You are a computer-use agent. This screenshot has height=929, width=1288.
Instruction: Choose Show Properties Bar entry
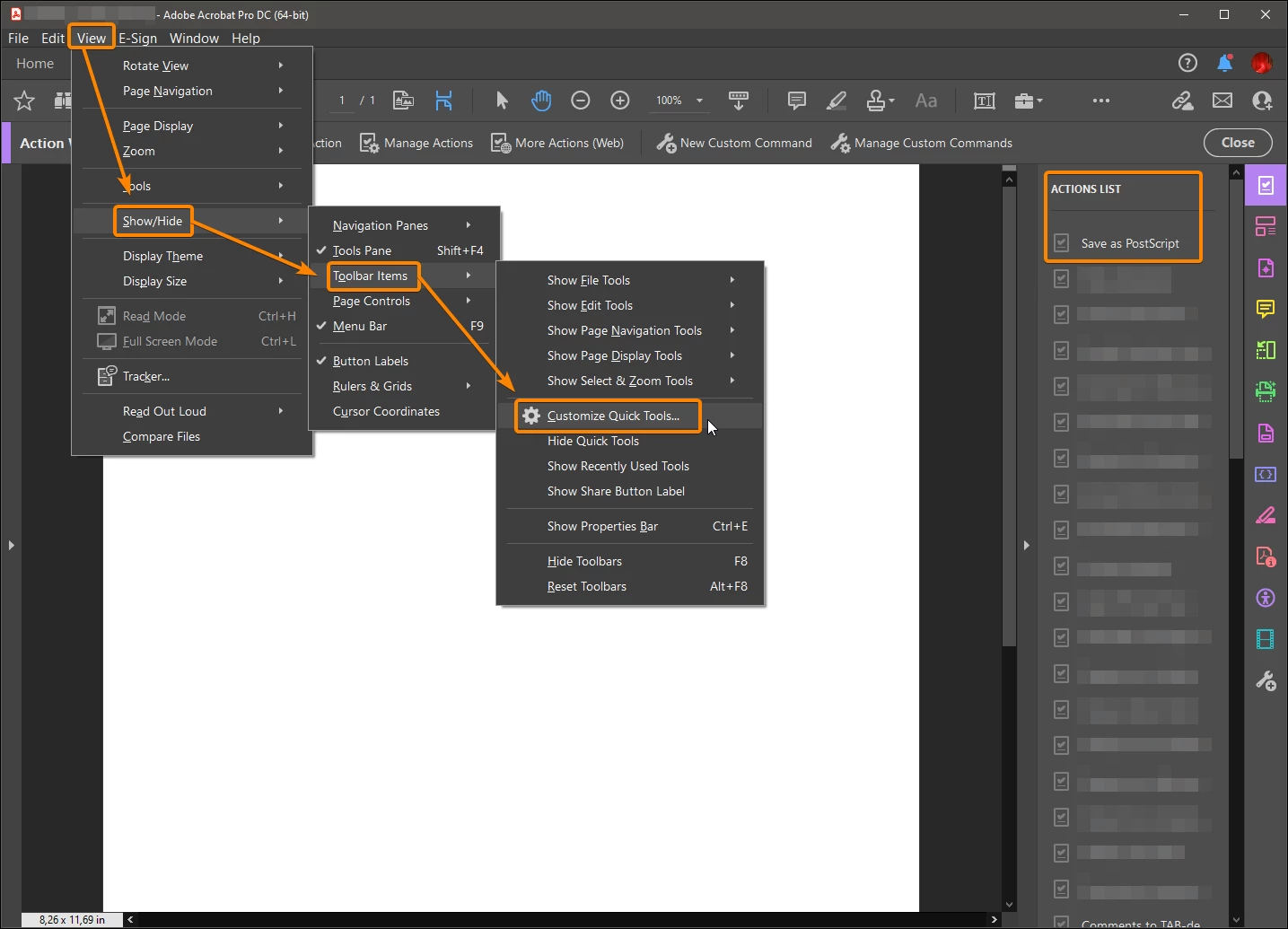[630, 526]
